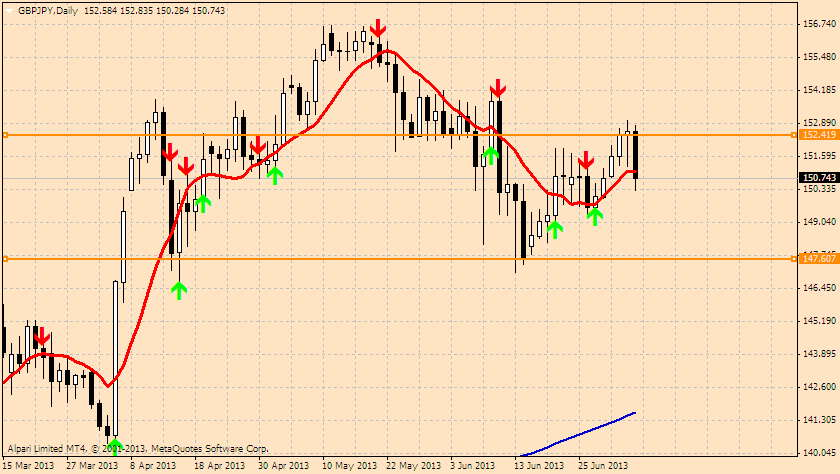Click the 155.480 price axis label
Viewport: 840px width, 474px height.
coord(819,57)
